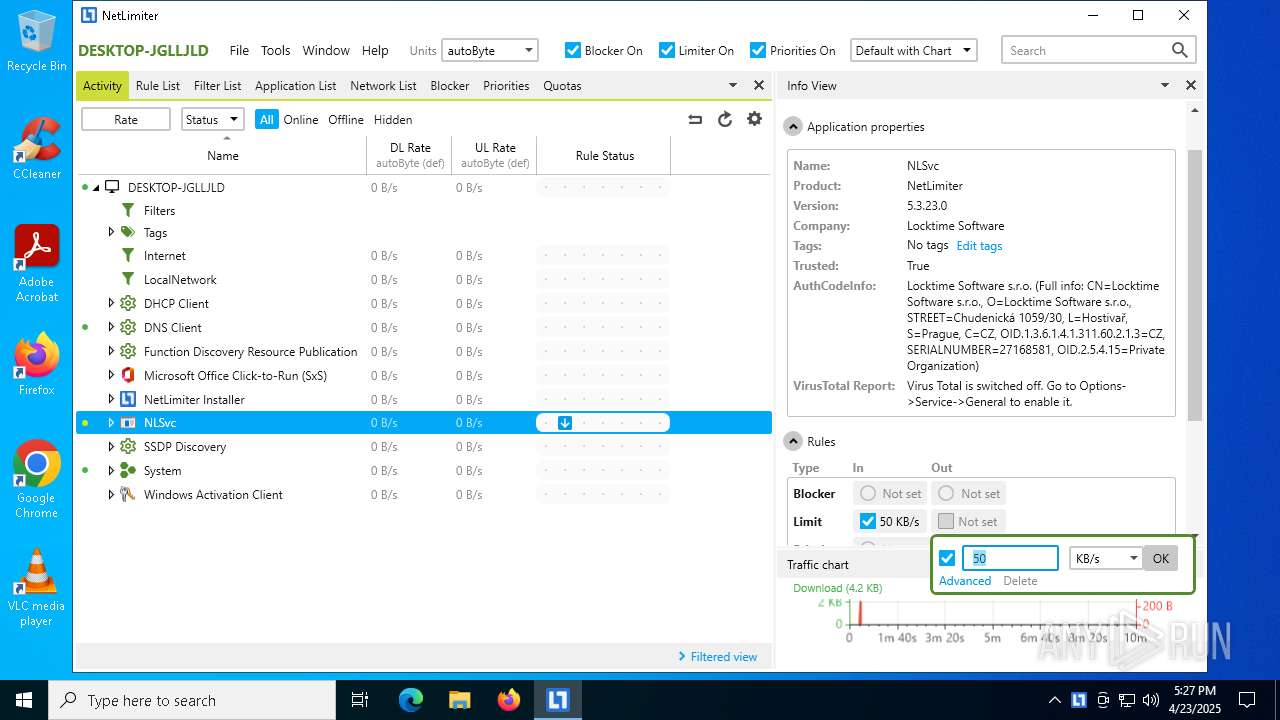
Task: Select the All filter toggle
Action: coord(266,119)
